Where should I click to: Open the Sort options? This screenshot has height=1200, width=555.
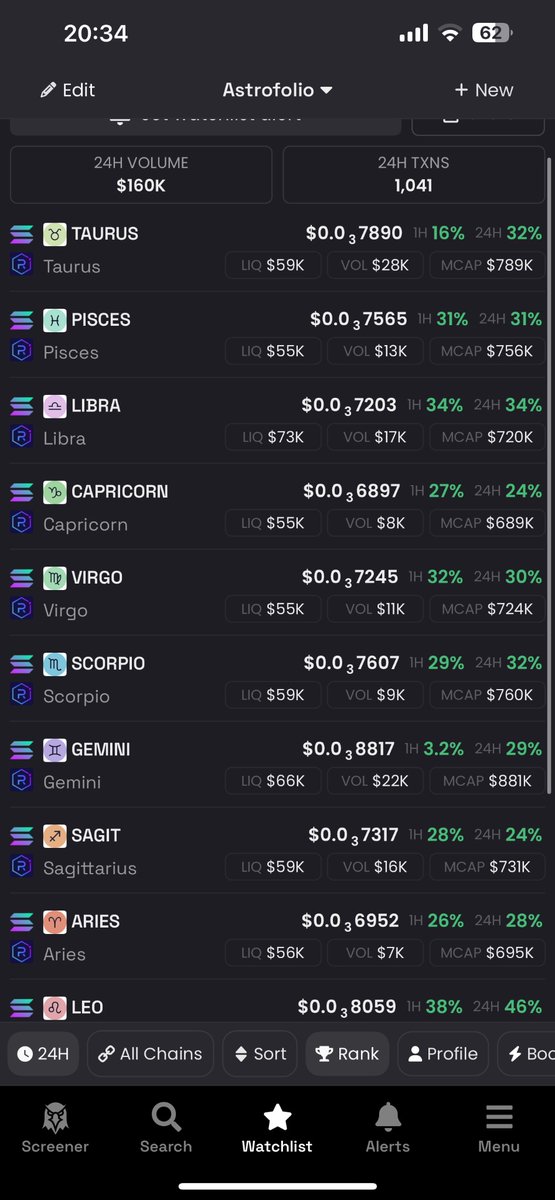pyautogui.click(x=260, y=1054)
